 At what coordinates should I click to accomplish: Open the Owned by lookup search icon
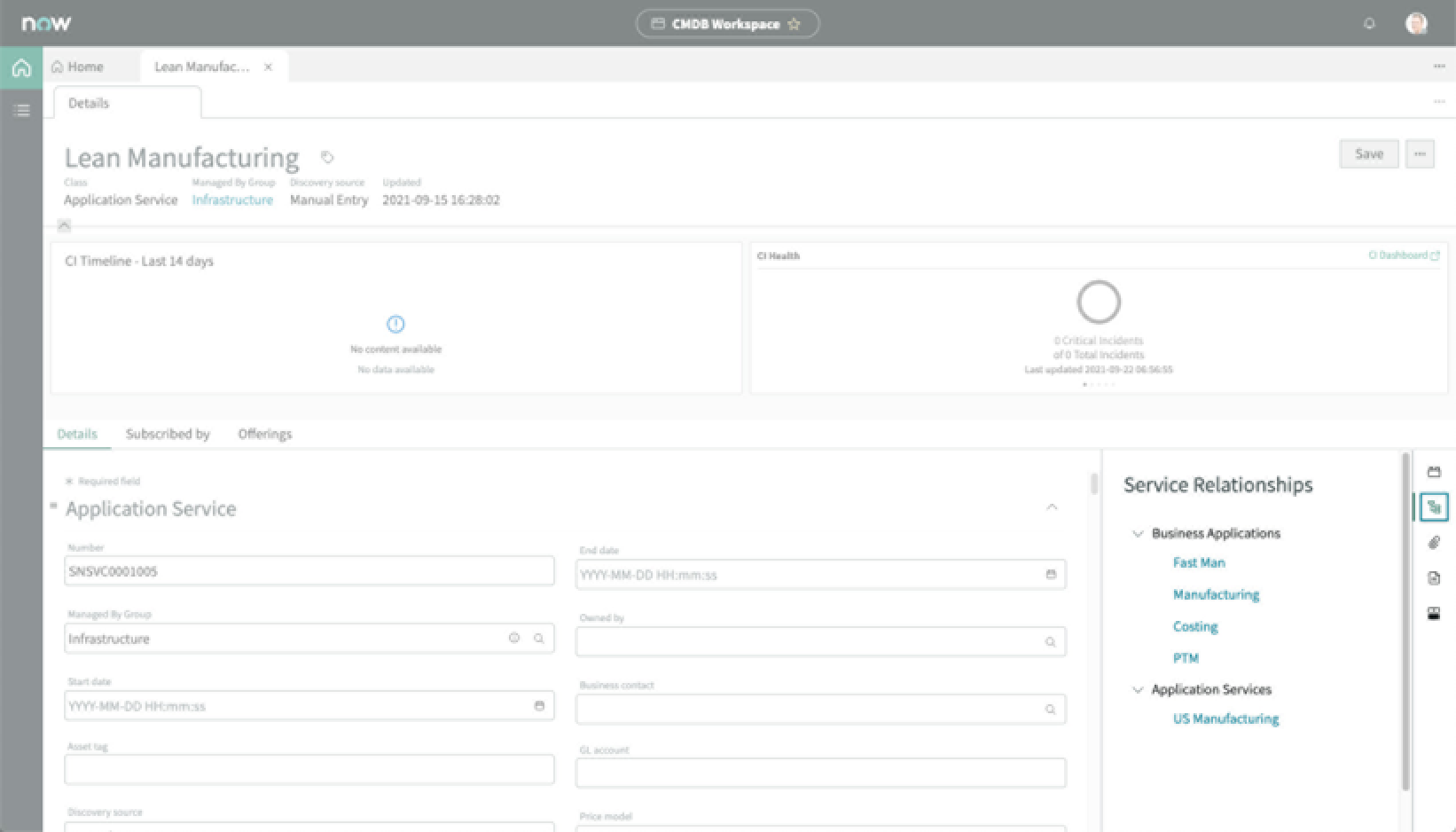(x=1050, y=642)
